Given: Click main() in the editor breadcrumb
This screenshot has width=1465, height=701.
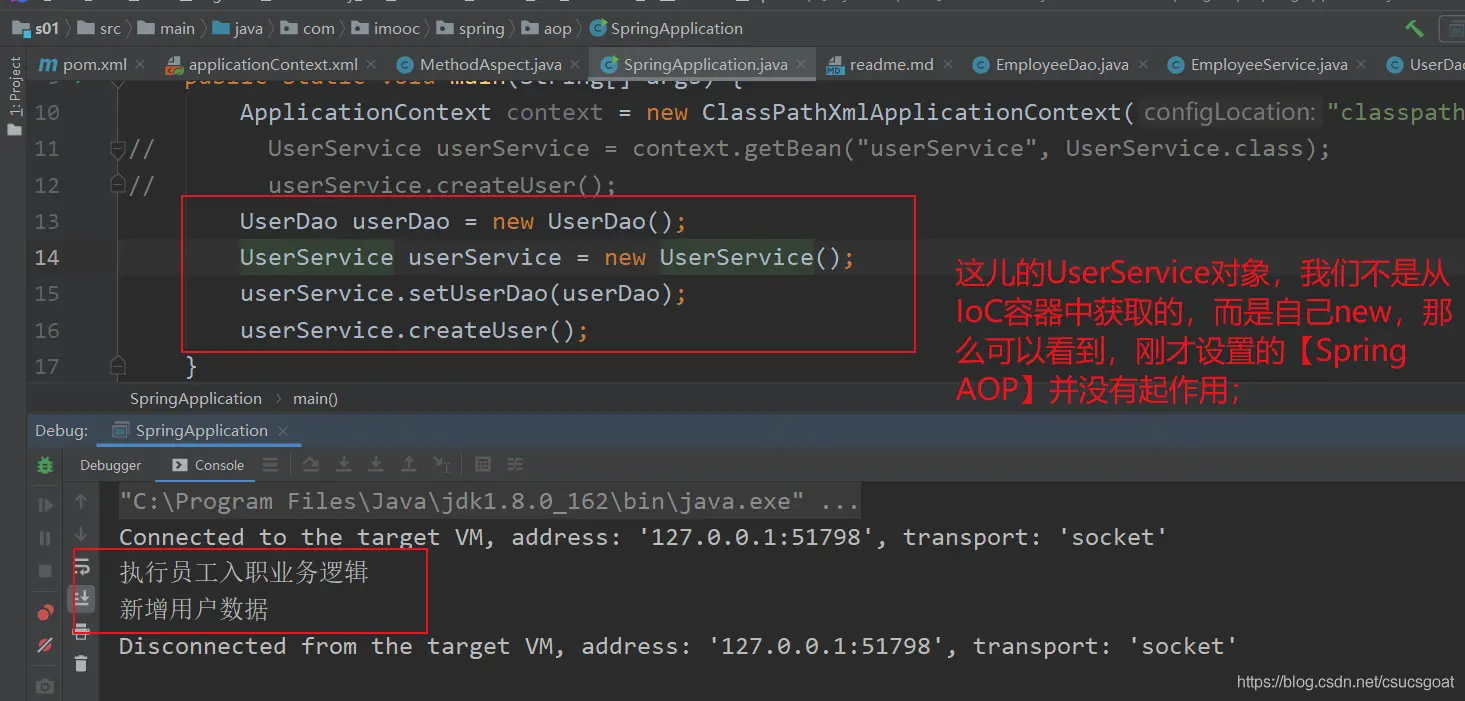Looking at the screenshot, I should pos(315,398).
